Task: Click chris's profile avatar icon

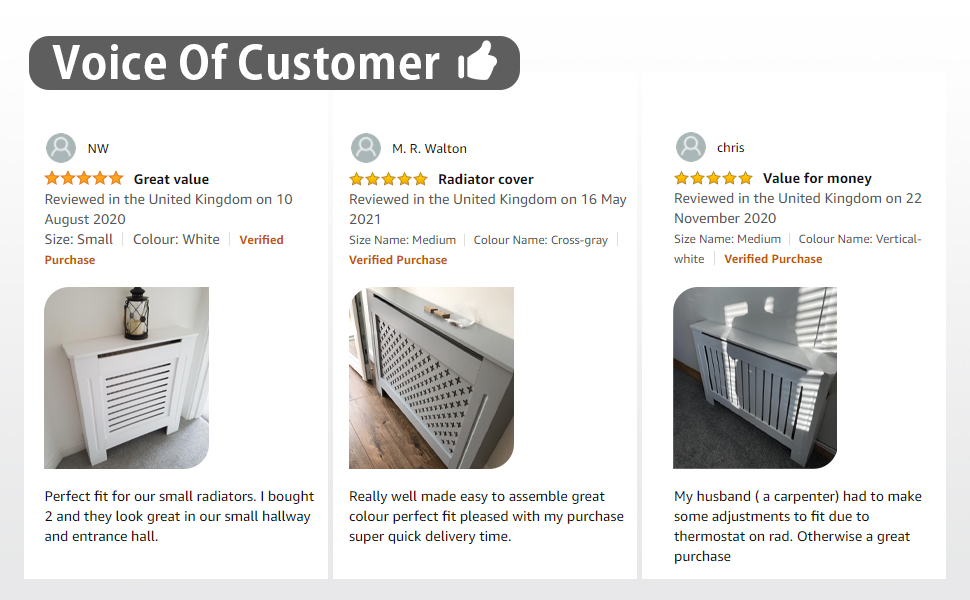Action: pyautogui.click(x=690, y=147)
